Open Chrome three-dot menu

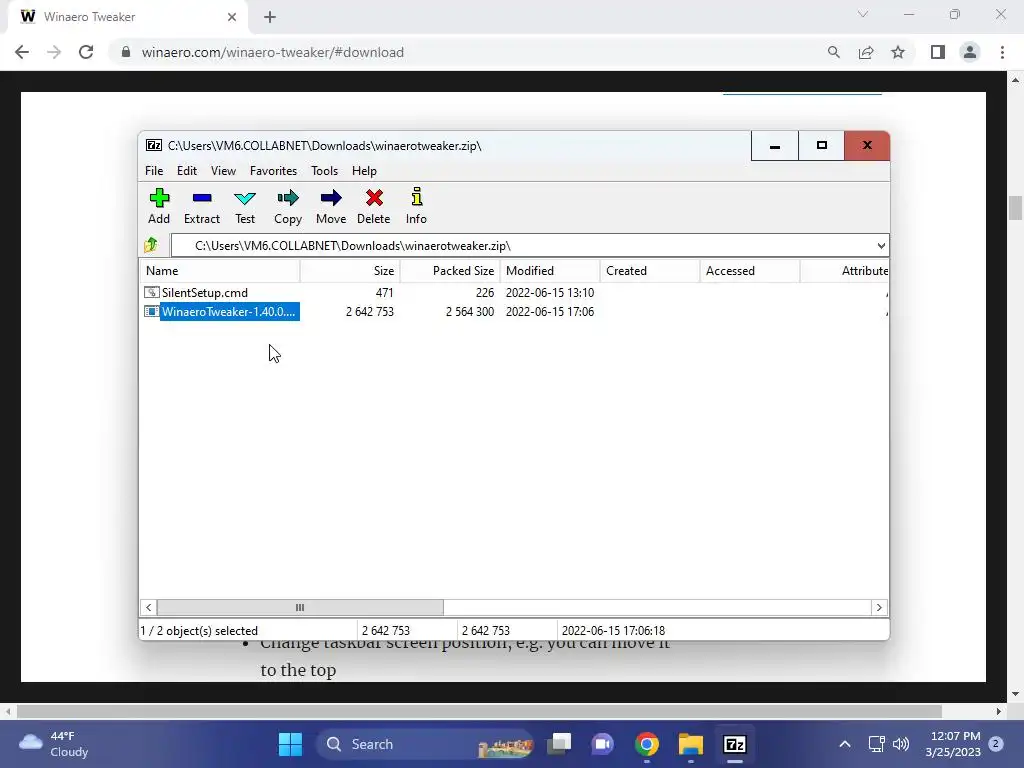click(x=1002, y=52)
